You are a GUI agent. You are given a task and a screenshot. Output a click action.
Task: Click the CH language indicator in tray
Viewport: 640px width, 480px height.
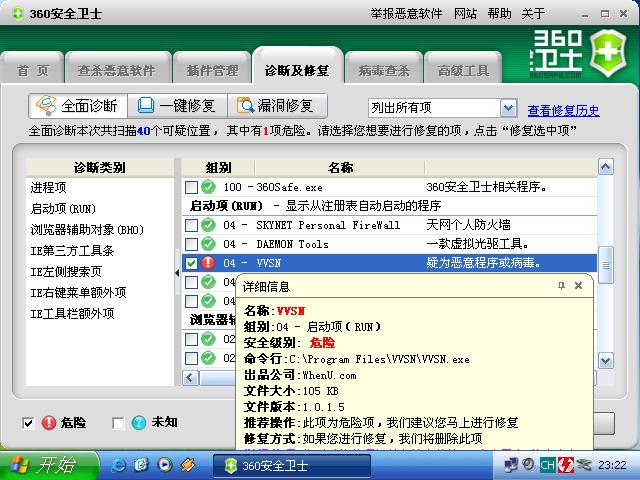tap(547, 465)
